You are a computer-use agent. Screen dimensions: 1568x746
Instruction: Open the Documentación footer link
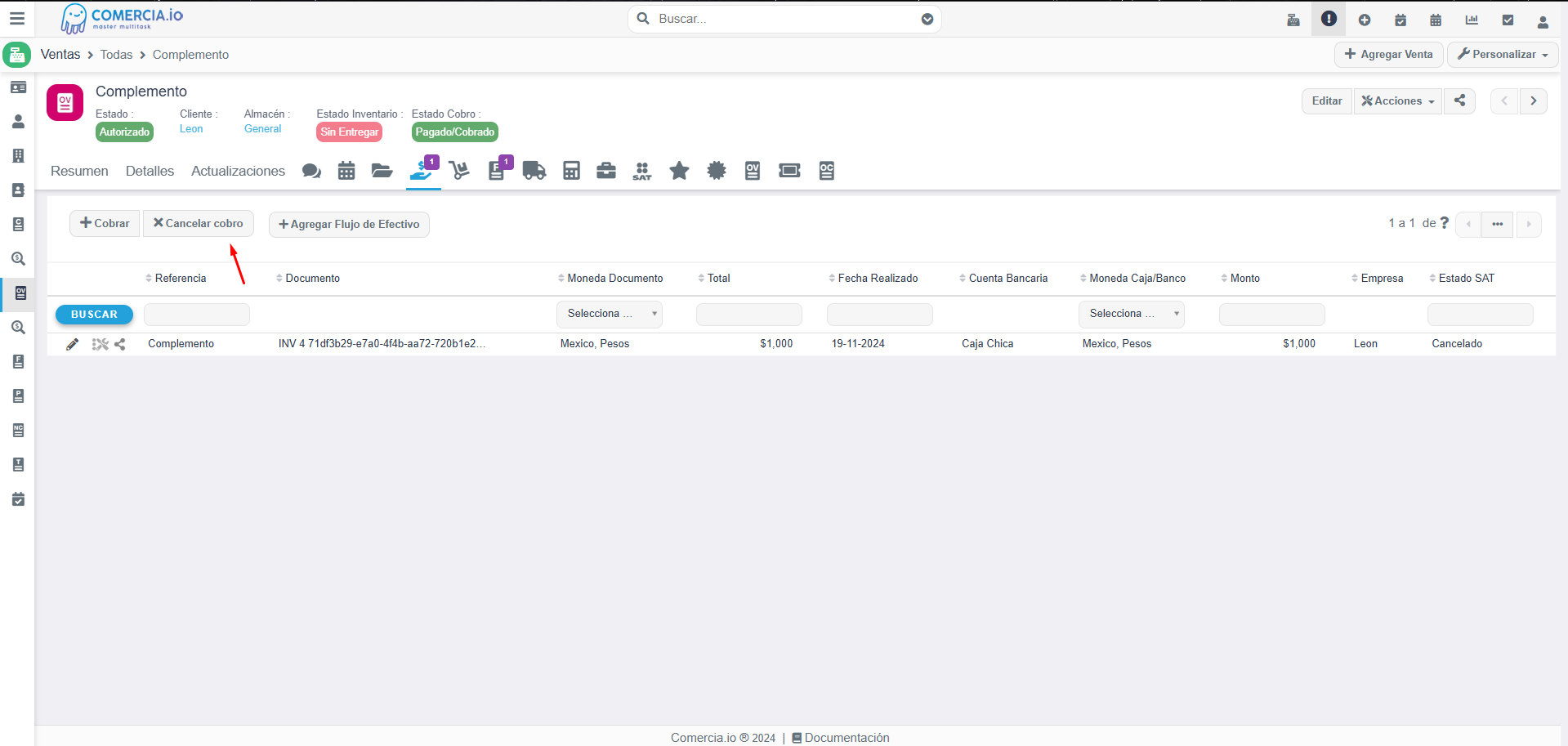tap(841, 738)
